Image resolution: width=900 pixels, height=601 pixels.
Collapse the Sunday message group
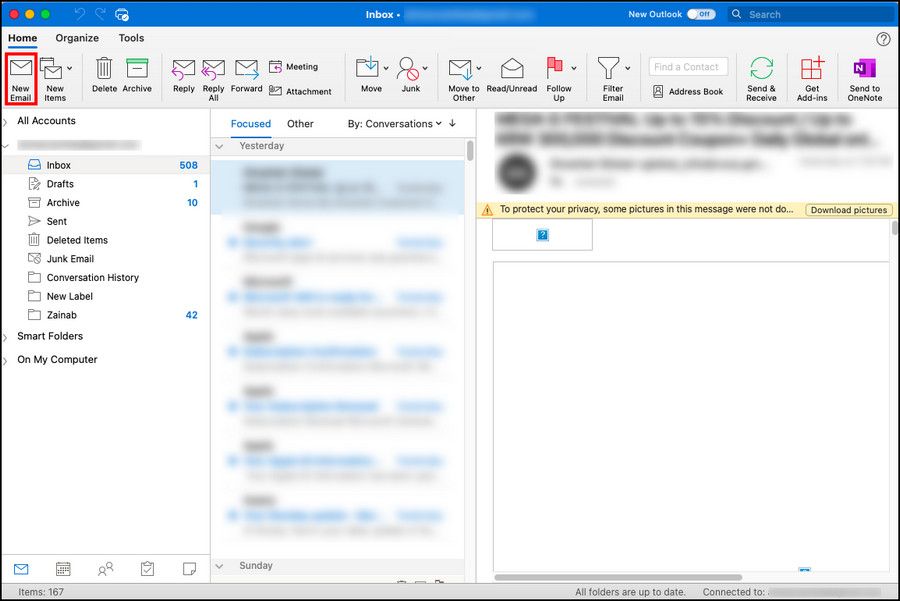click(x=219, y=566)
